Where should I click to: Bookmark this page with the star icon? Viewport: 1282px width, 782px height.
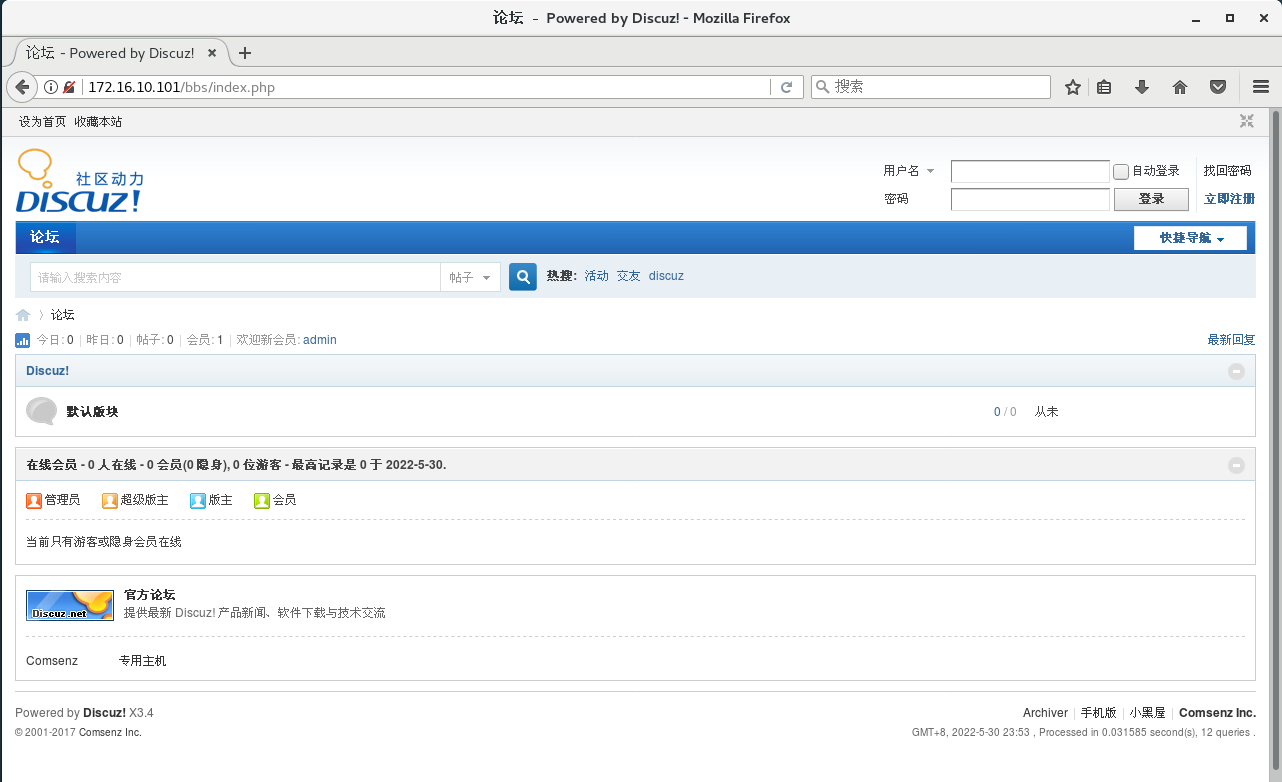click(1073, 87)
